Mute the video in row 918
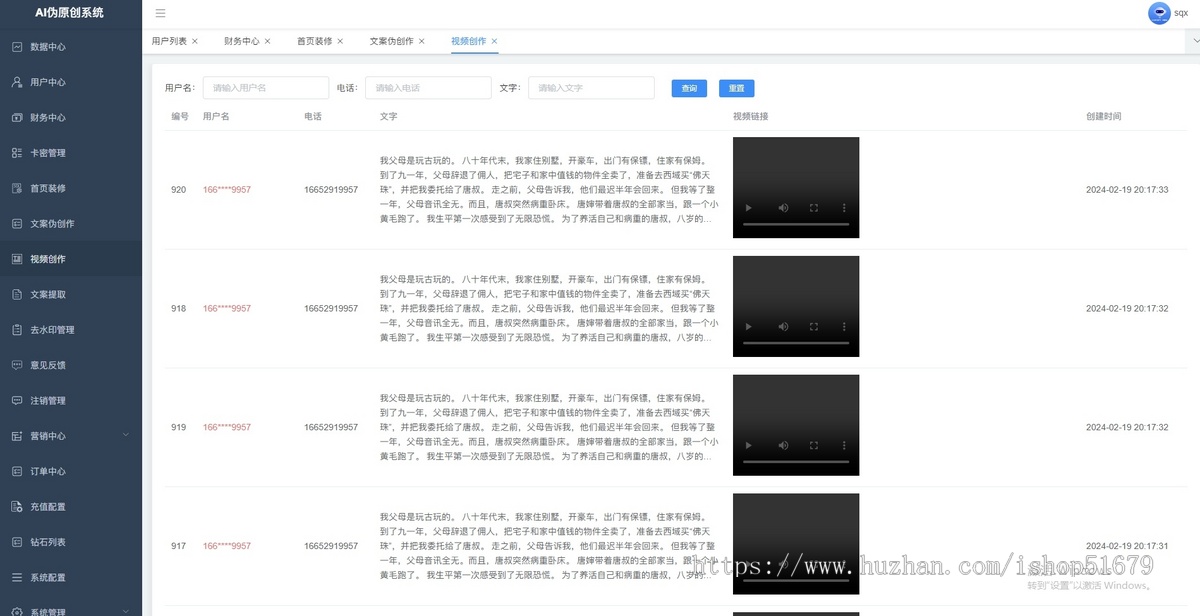The height and width of the screenshot is (616, 1200). 783,327
